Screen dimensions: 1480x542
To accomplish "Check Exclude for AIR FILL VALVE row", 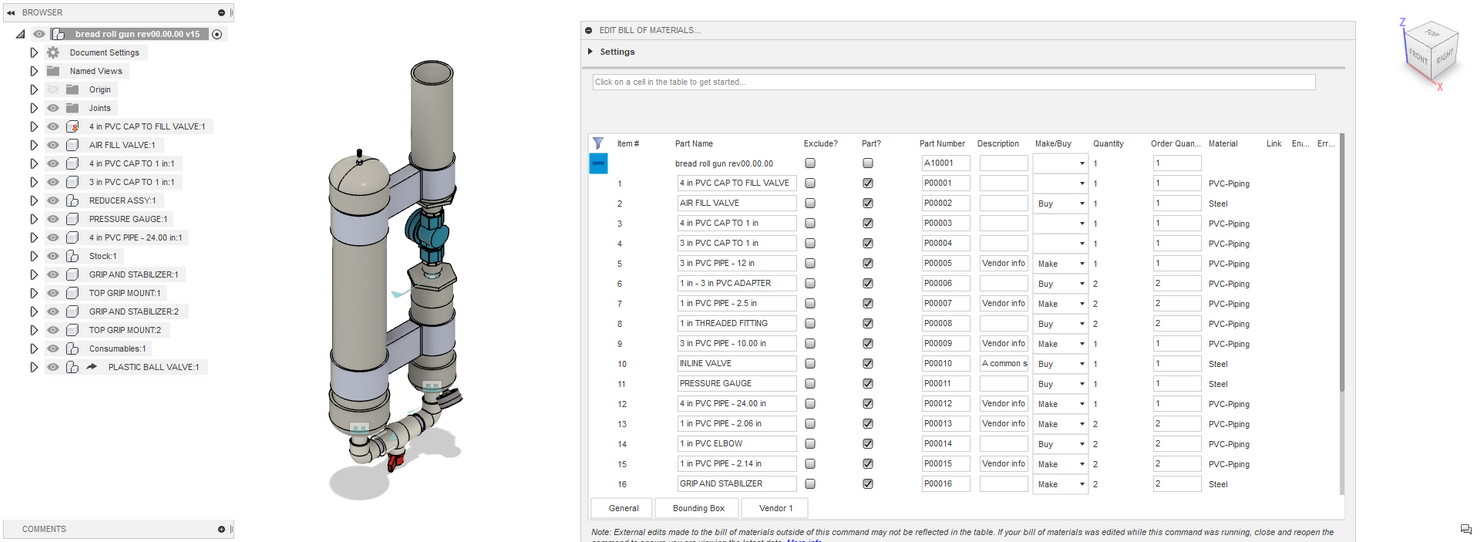I will (810, 203).
